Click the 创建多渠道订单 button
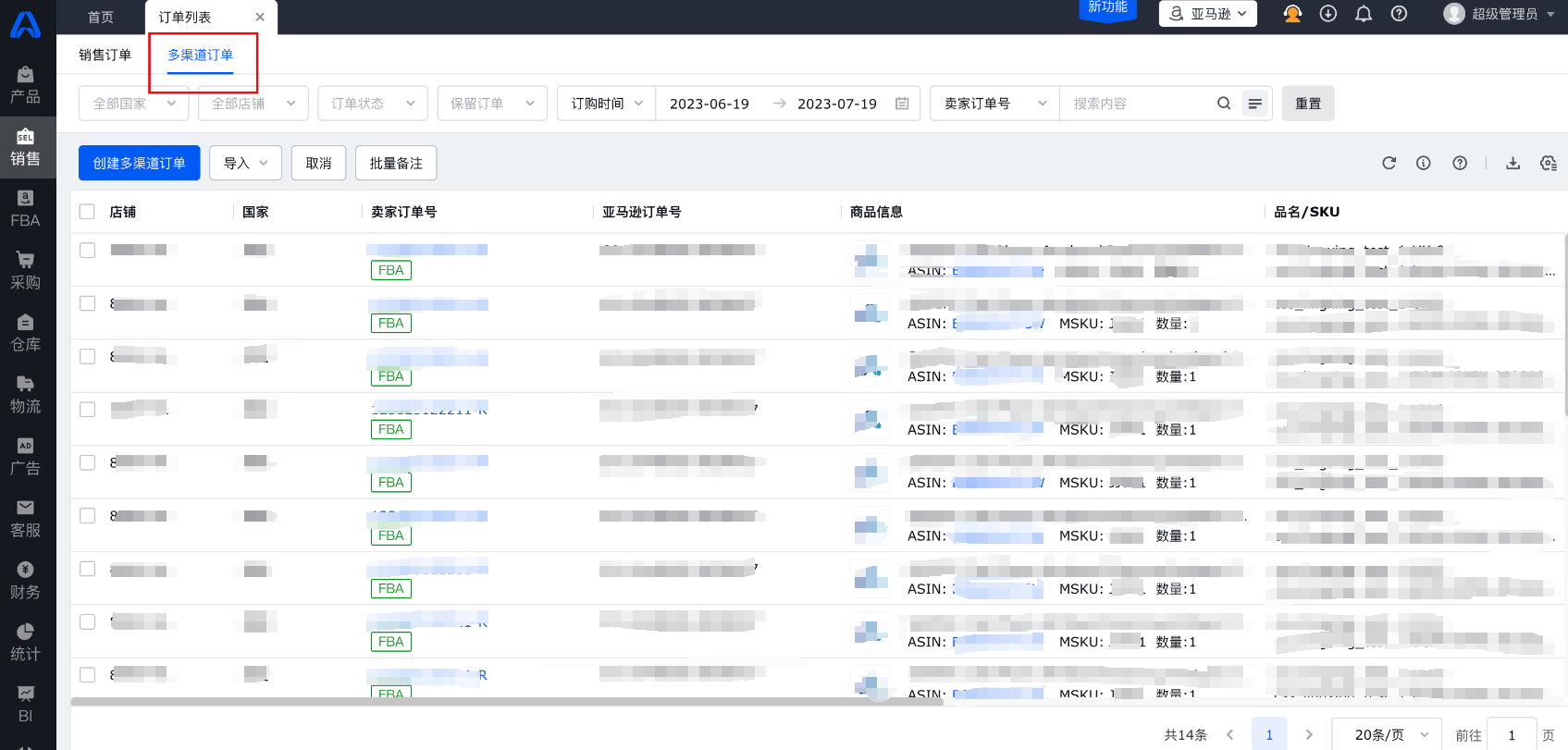Image resolution: width=1568 pixels, height=750 pixels. tap(140, 163)
